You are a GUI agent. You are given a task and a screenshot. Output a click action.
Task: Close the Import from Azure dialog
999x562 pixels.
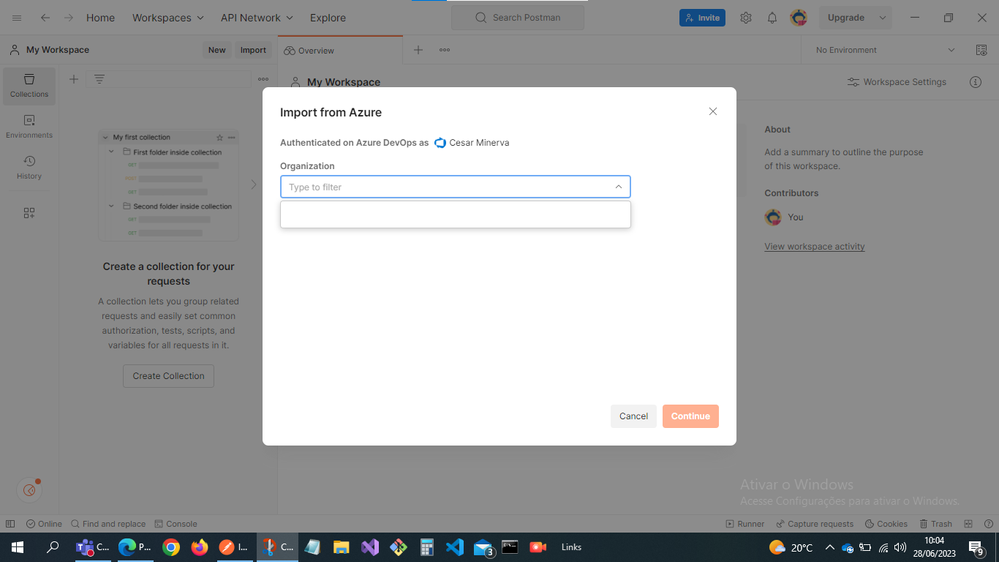(x=713, y=112)
